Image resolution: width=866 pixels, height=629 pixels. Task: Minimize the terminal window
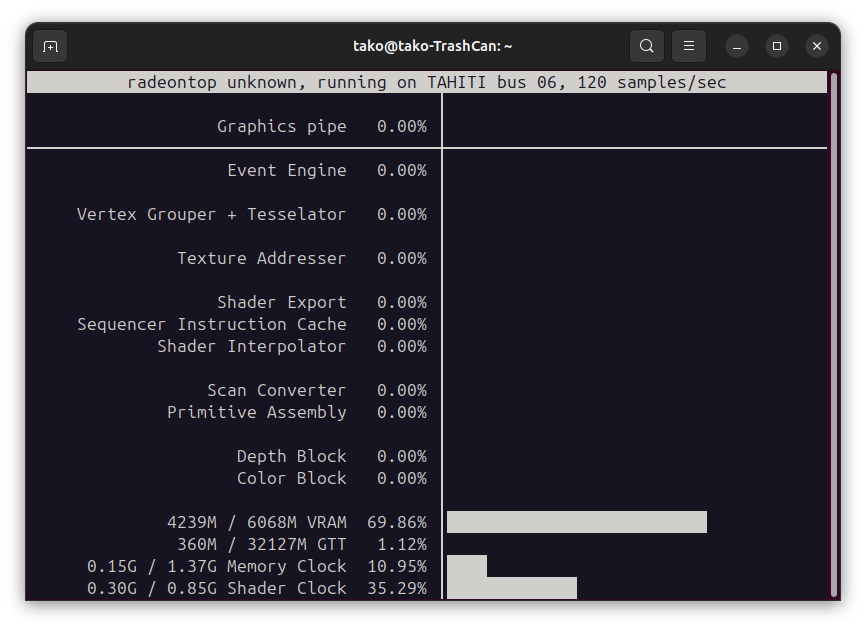point(737,46)
